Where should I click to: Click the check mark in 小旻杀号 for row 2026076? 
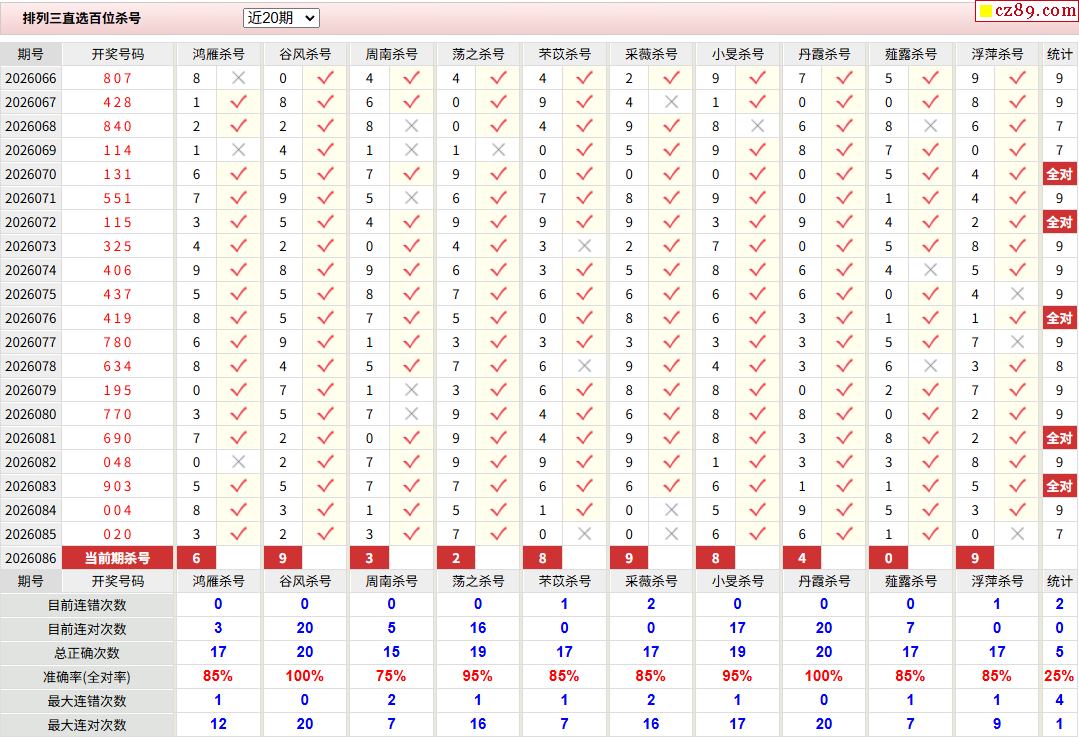coord(758,318)
